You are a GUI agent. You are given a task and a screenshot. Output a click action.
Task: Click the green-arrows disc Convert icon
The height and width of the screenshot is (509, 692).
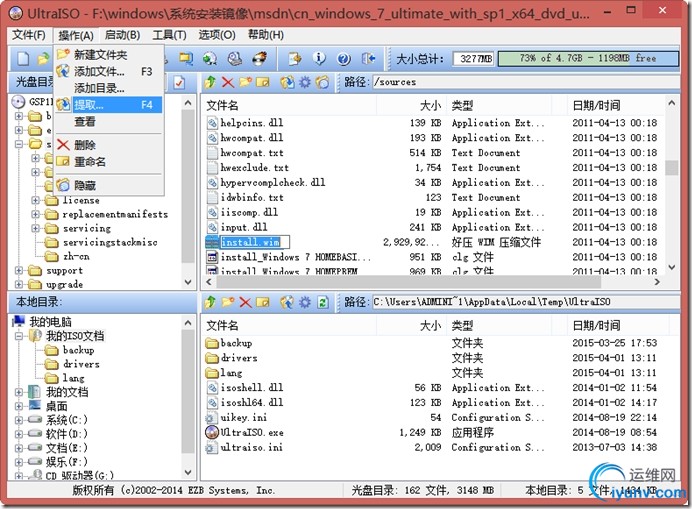210,58
